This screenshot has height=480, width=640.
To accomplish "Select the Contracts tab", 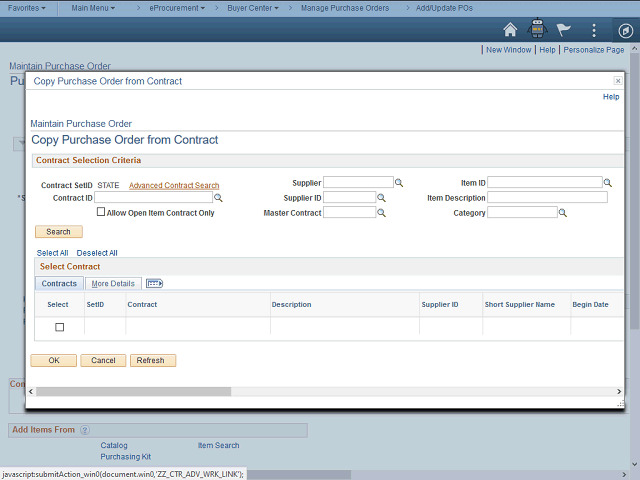I will click(59, 284).
